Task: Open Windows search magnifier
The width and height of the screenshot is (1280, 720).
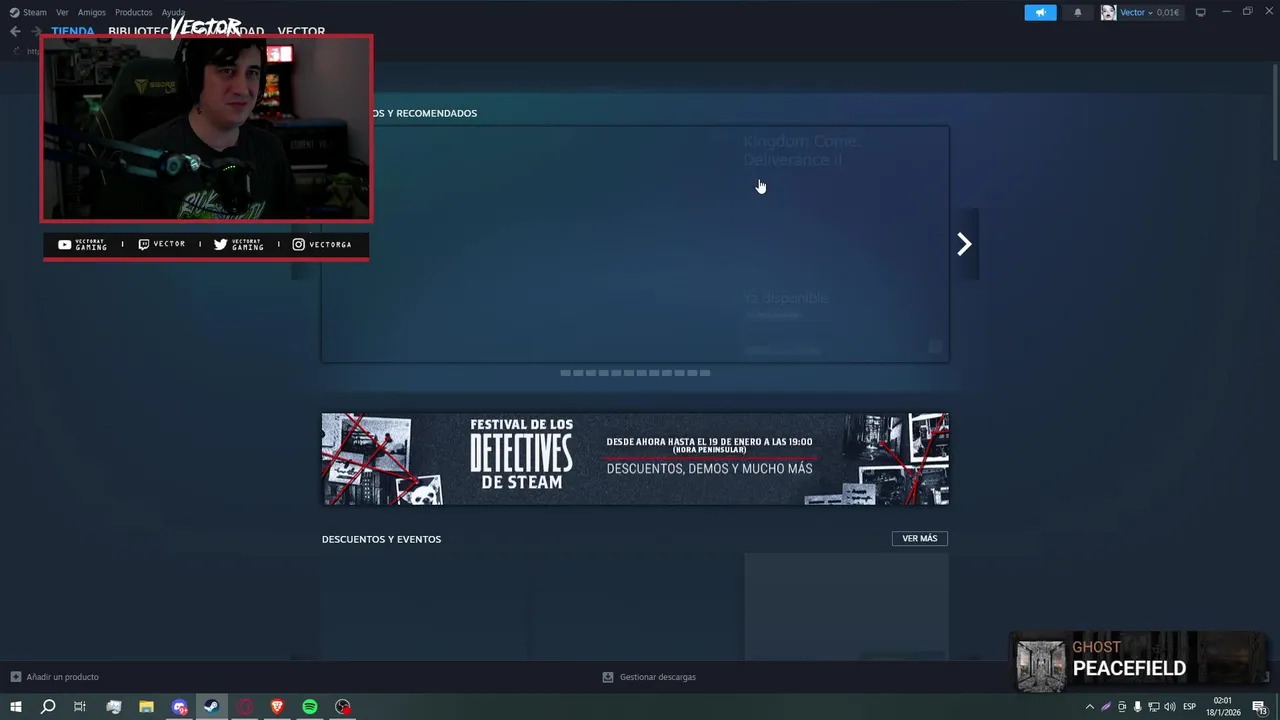Action: coord(47,707)
